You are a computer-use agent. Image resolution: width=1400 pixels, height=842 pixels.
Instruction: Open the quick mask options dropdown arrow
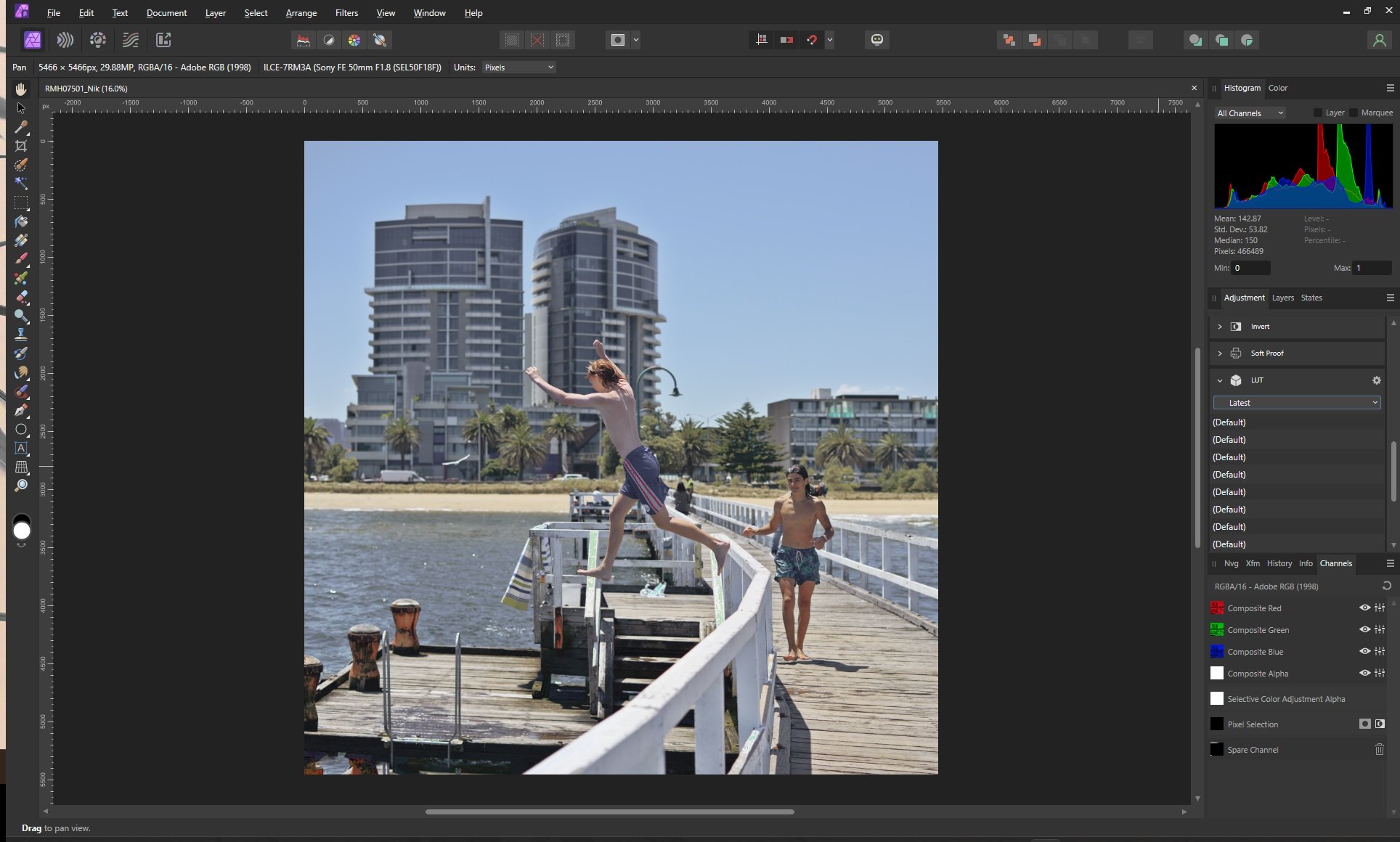[x=636, y=40]
